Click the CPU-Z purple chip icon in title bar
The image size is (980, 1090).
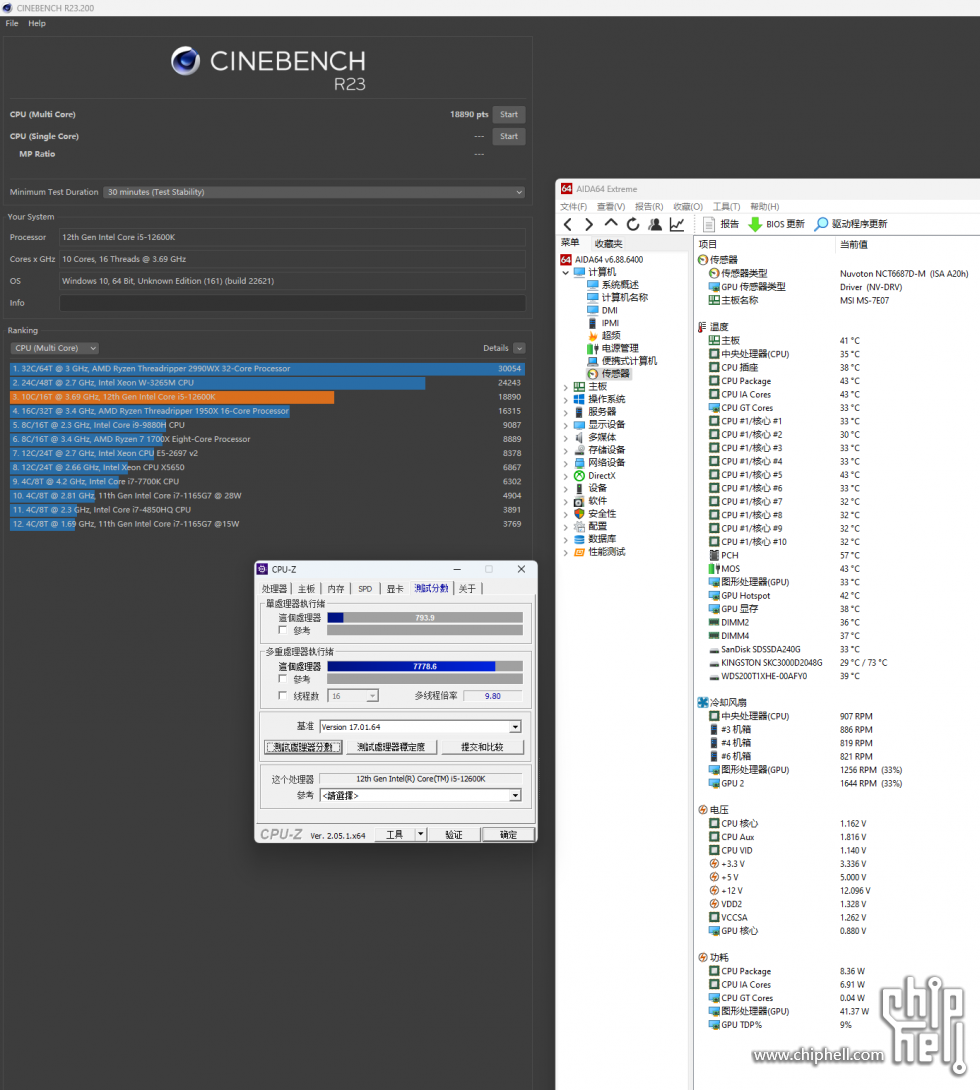(263, 569)
